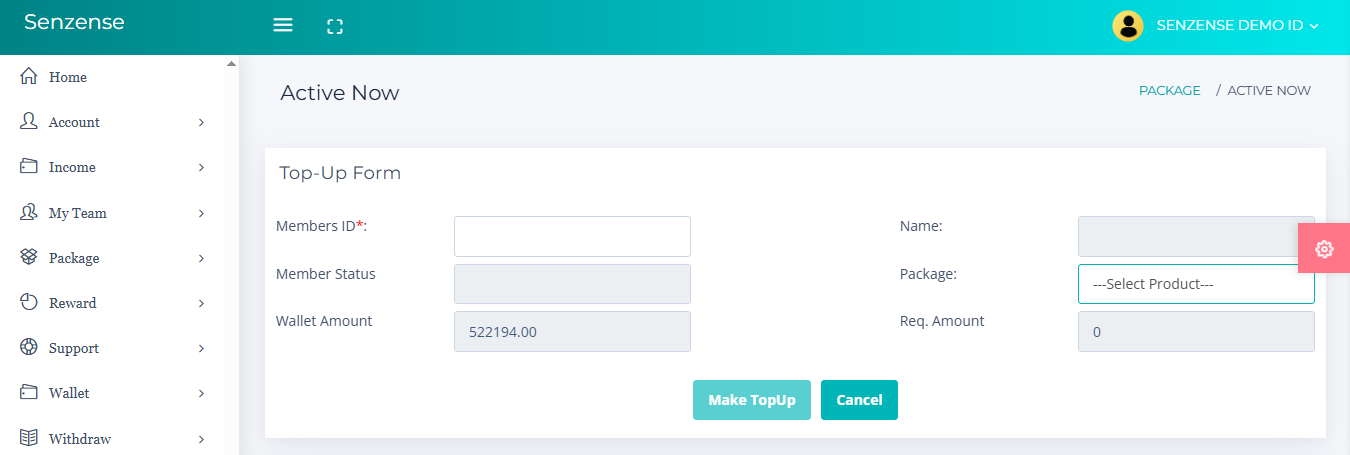
Task: Toggle fullscreen mode icon
Action: [335, 26]
